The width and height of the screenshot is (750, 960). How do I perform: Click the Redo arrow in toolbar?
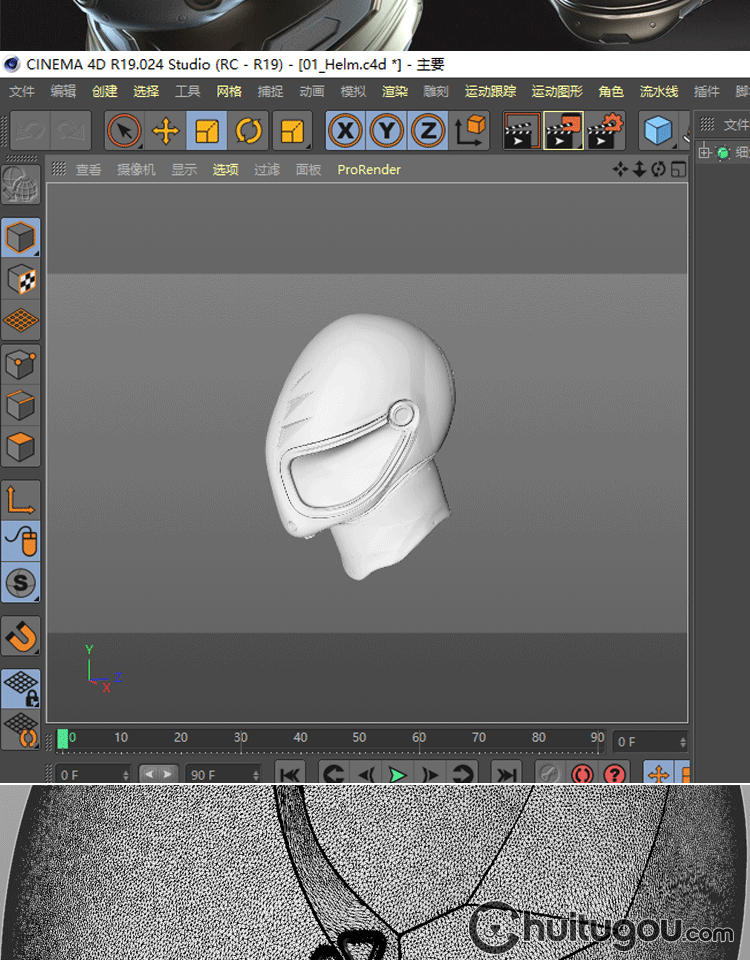[x=70, y=130]
